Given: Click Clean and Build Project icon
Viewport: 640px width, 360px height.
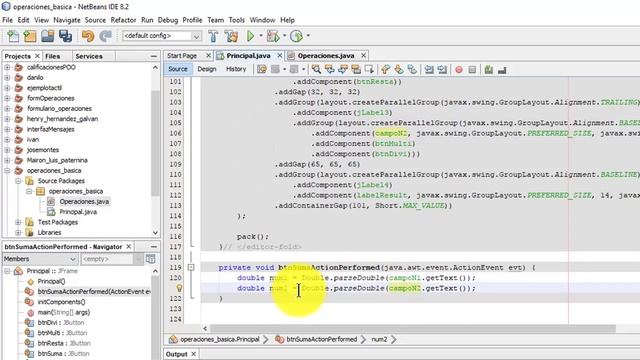Looking at the screenshot, I should click(231, 36).
